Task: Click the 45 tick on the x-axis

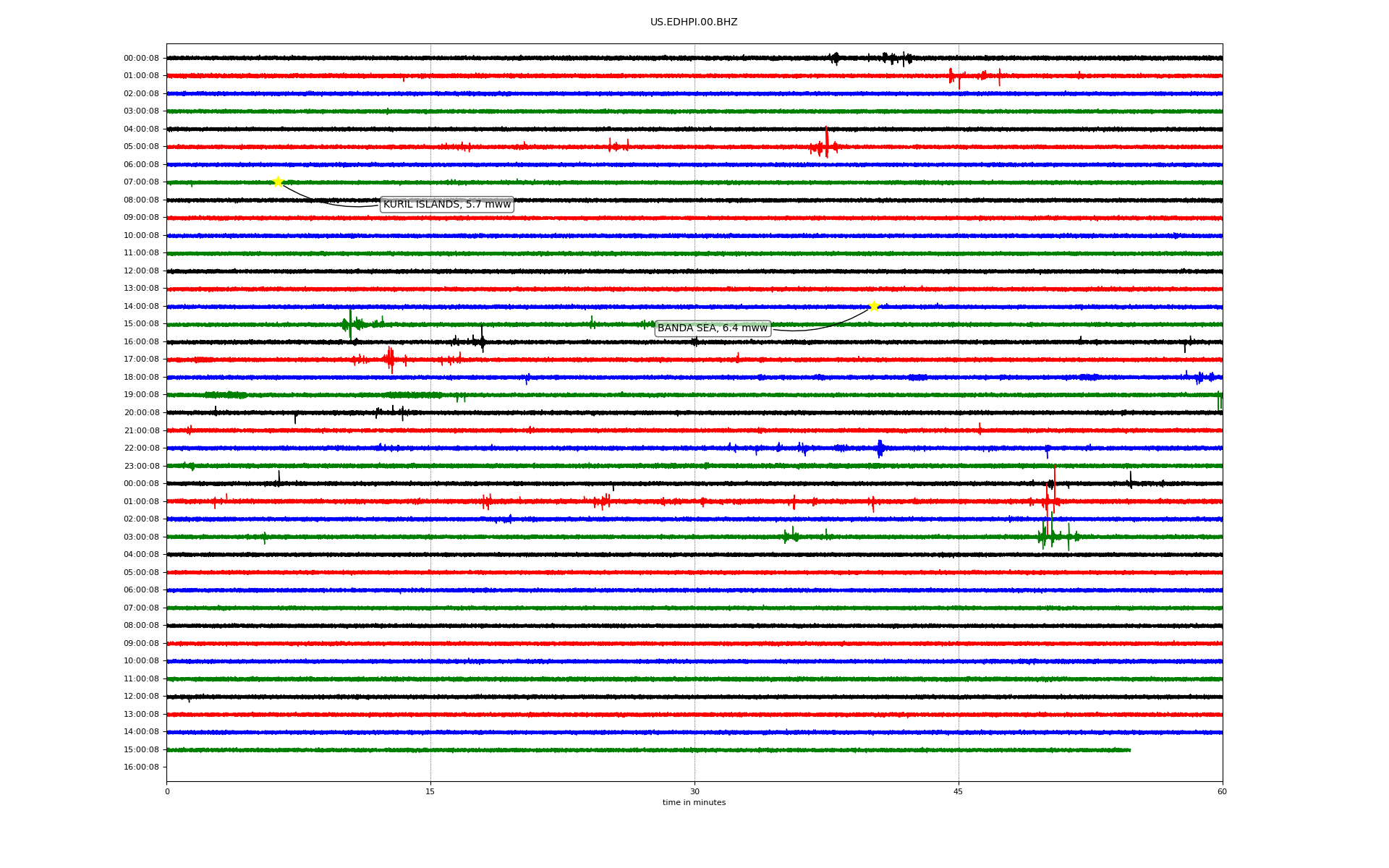Action: pos(958,791)
